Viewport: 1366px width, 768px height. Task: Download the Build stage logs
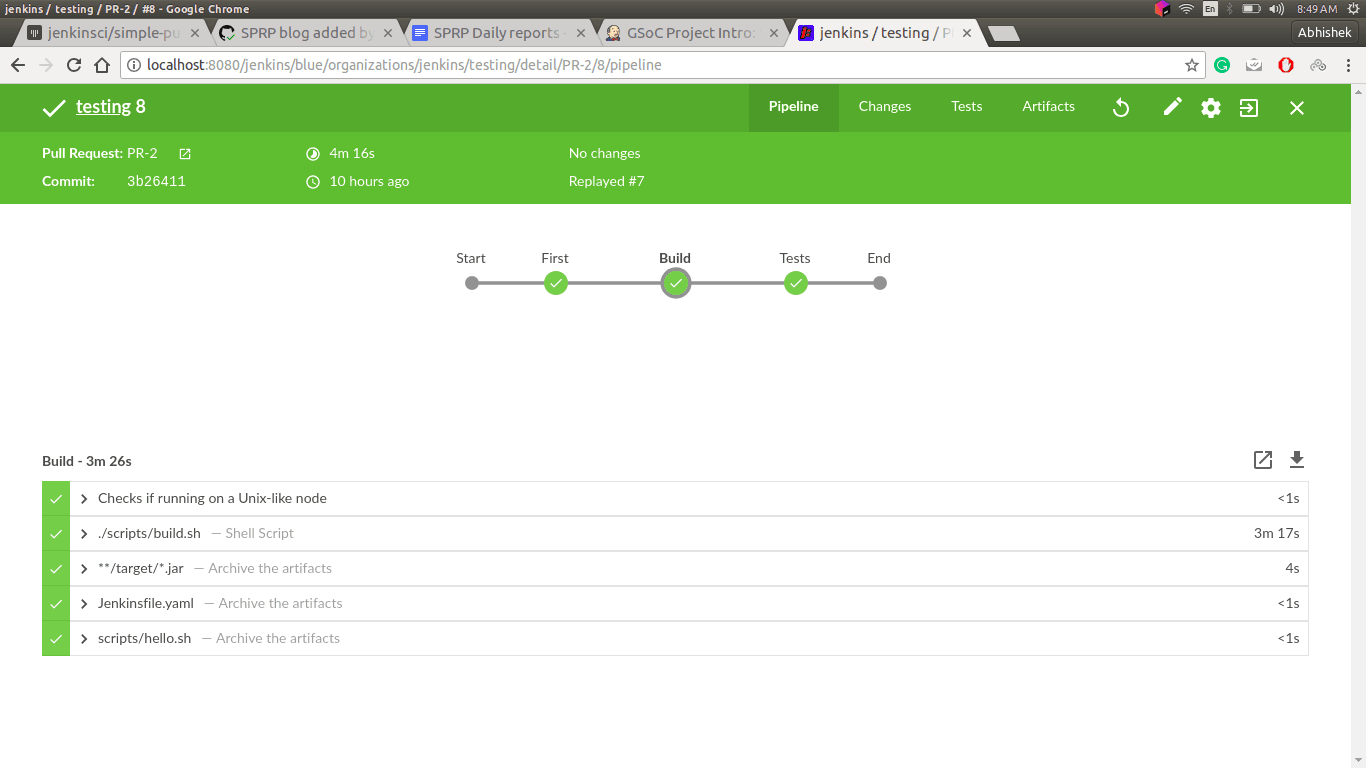tap(1297, 460)
